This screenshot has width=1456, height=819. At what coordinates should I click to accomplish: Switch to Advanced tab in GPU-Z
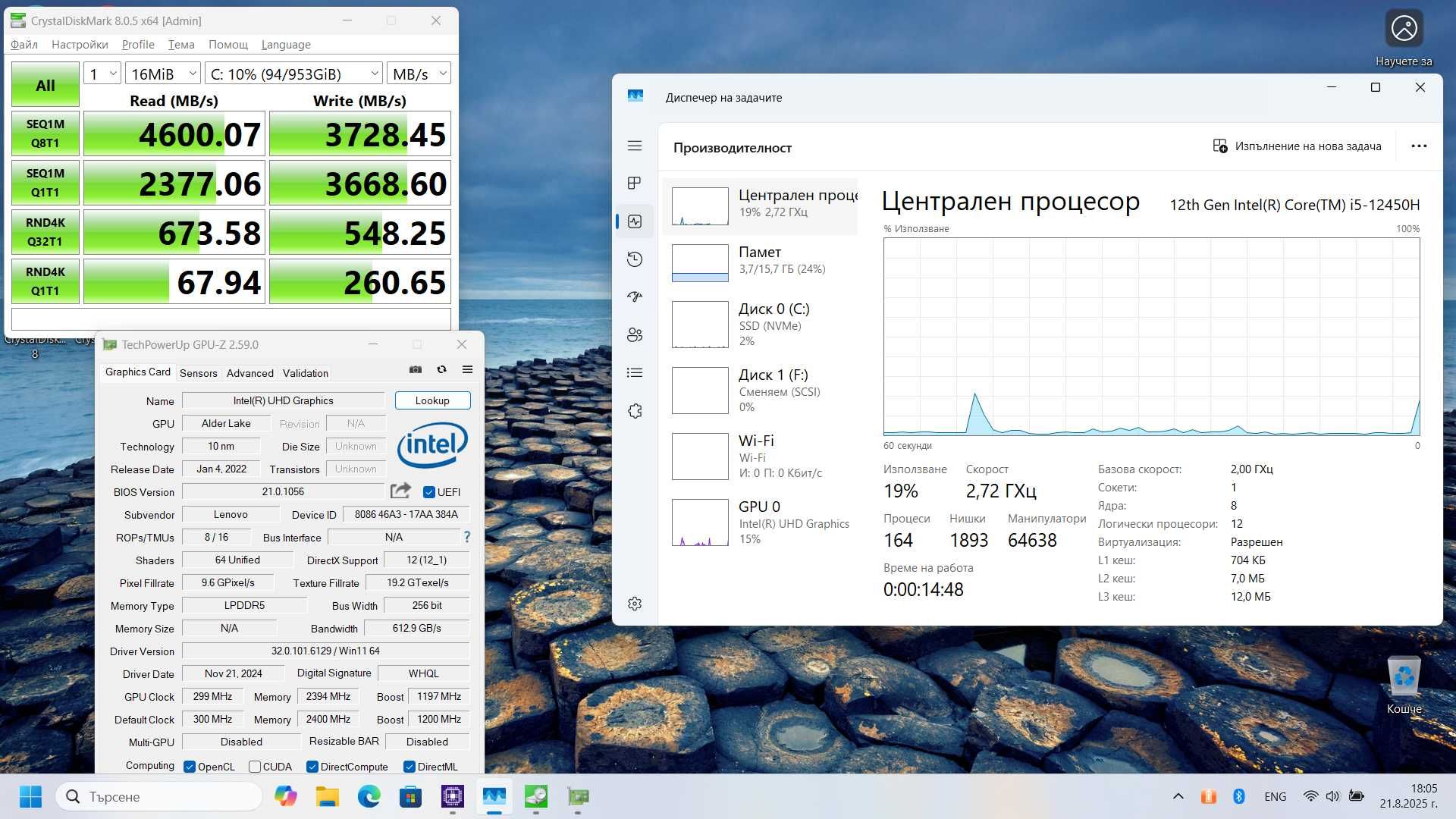pyautogui.click(x=250, y=373)
